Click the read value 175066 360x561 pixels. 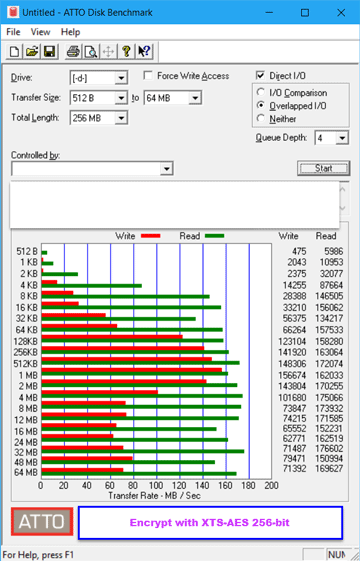tap(329, 397)
